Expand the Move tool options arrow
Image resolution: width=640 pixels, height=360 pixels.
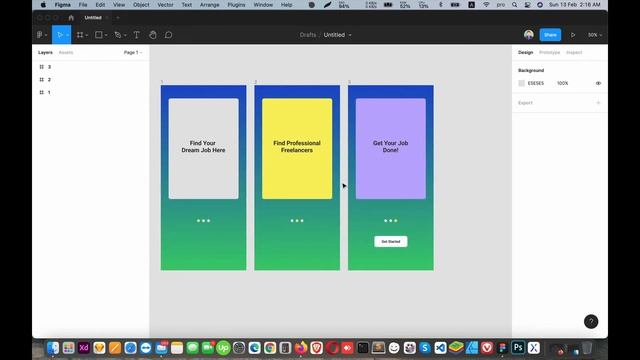click(67, 36)
